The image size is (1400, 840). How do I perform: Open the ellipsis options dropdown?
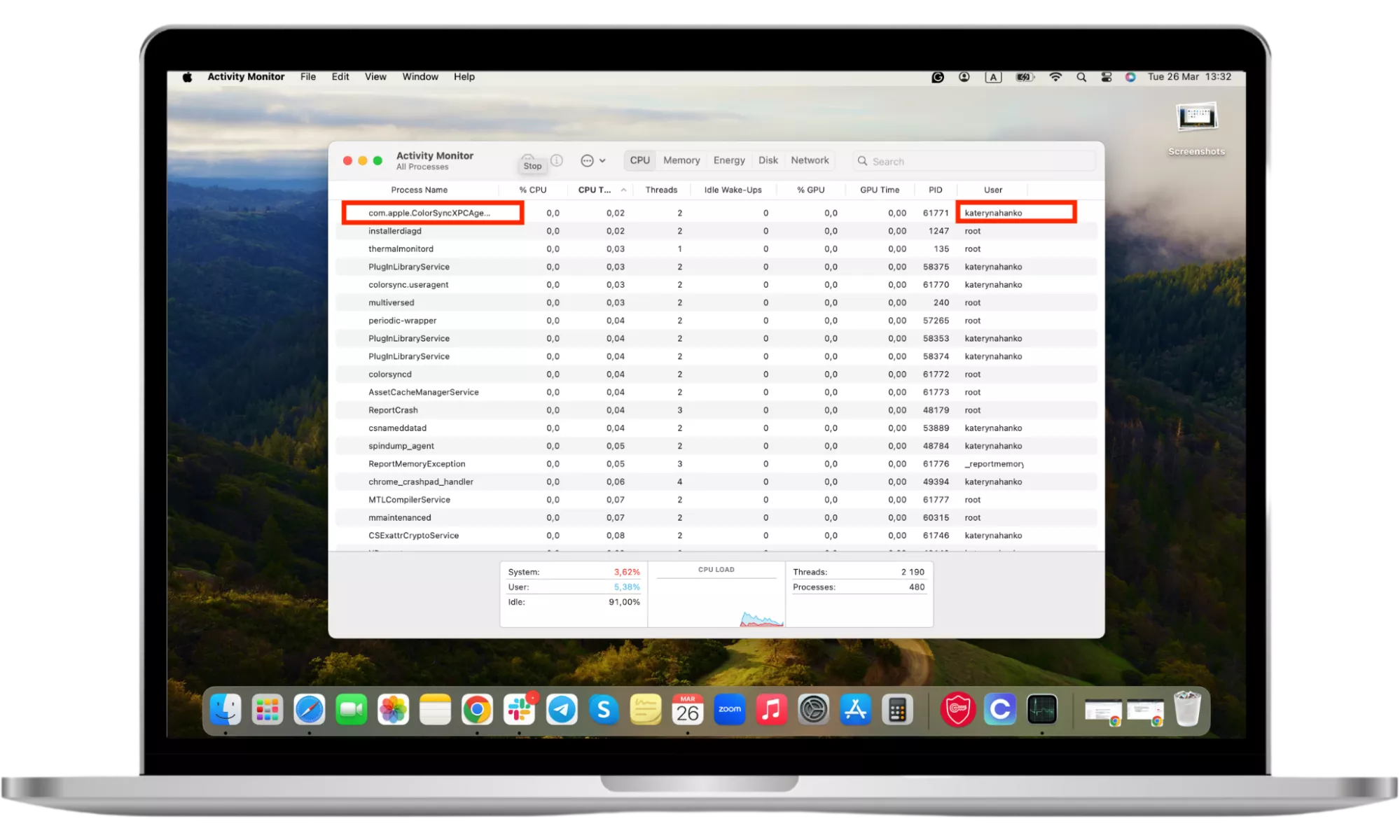[592, 160]
